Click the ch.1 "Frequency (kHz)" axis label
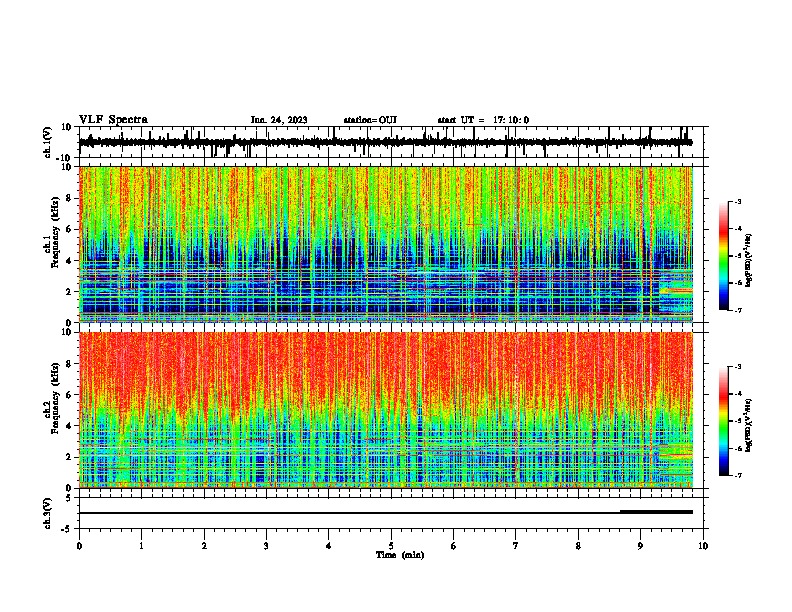 point(55,233)
